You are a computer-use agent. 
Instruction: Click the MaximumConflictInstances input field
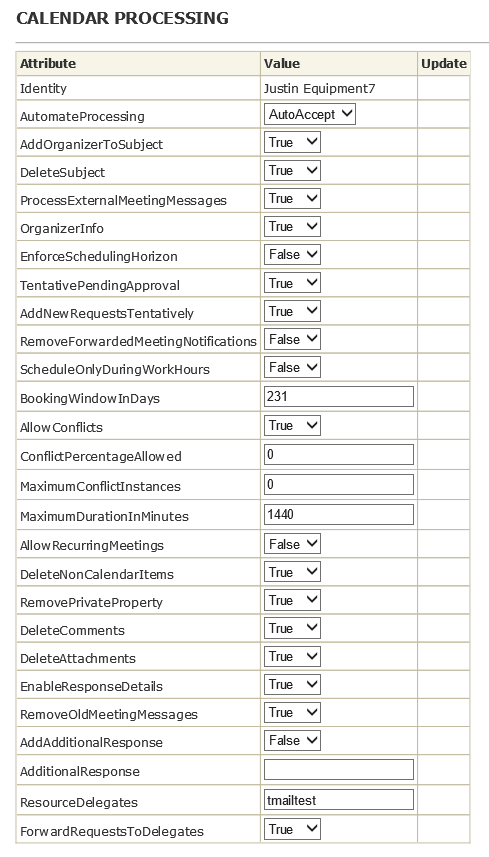tap(339, 484)
